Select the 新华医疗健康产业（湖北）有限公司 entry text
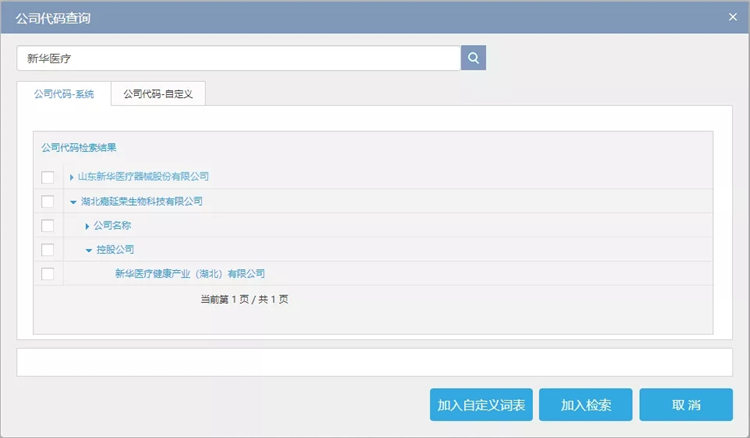The height and width of the screenshot is (438, 750). (190, 273)
